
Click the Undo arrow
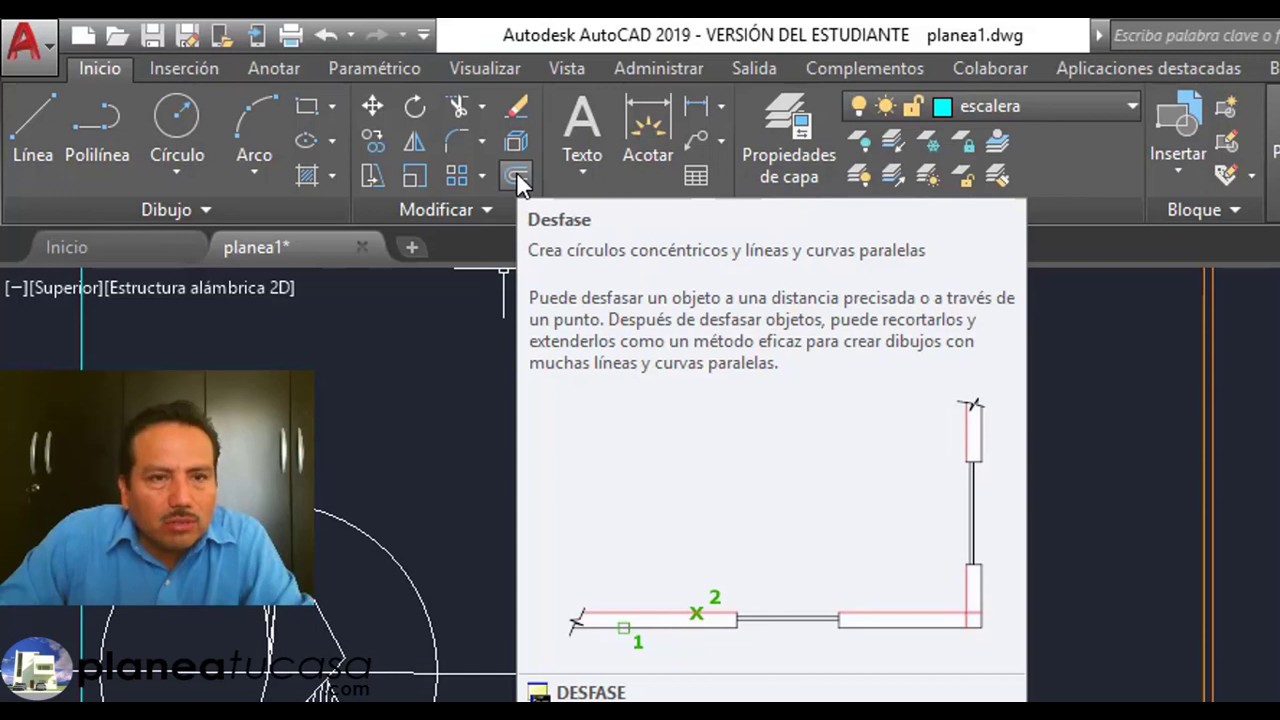pos(325,36)
